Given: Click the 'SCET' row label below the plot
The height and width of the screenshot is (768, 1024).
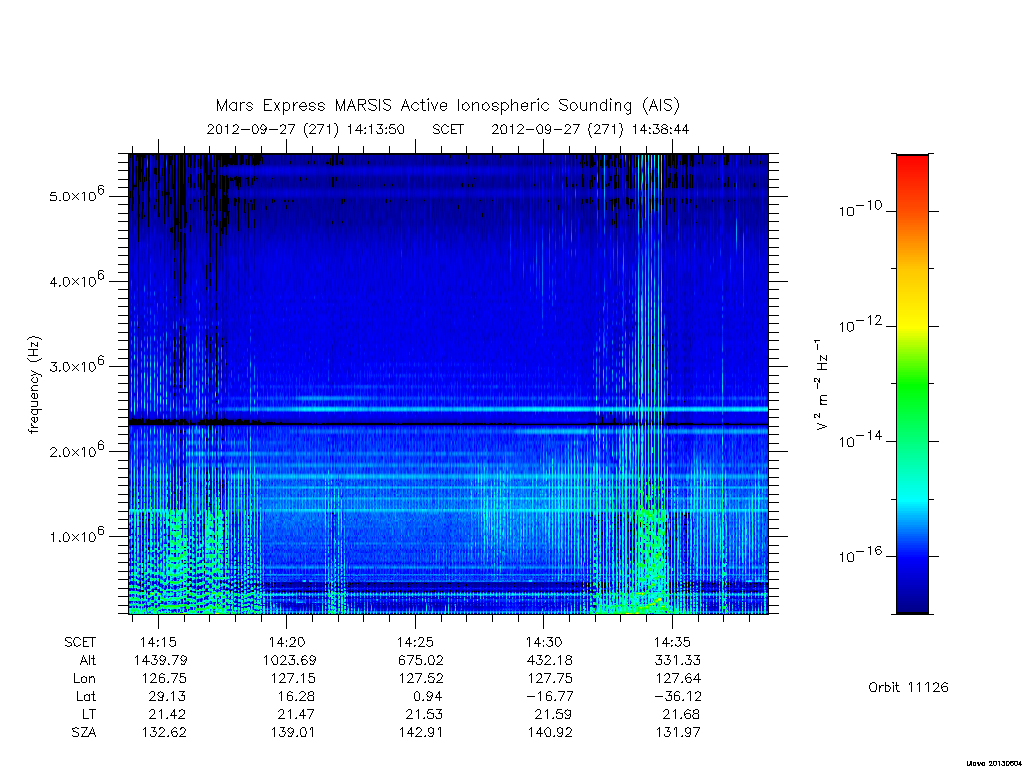Looking at the screenshot, I should [x=80, y=643].
